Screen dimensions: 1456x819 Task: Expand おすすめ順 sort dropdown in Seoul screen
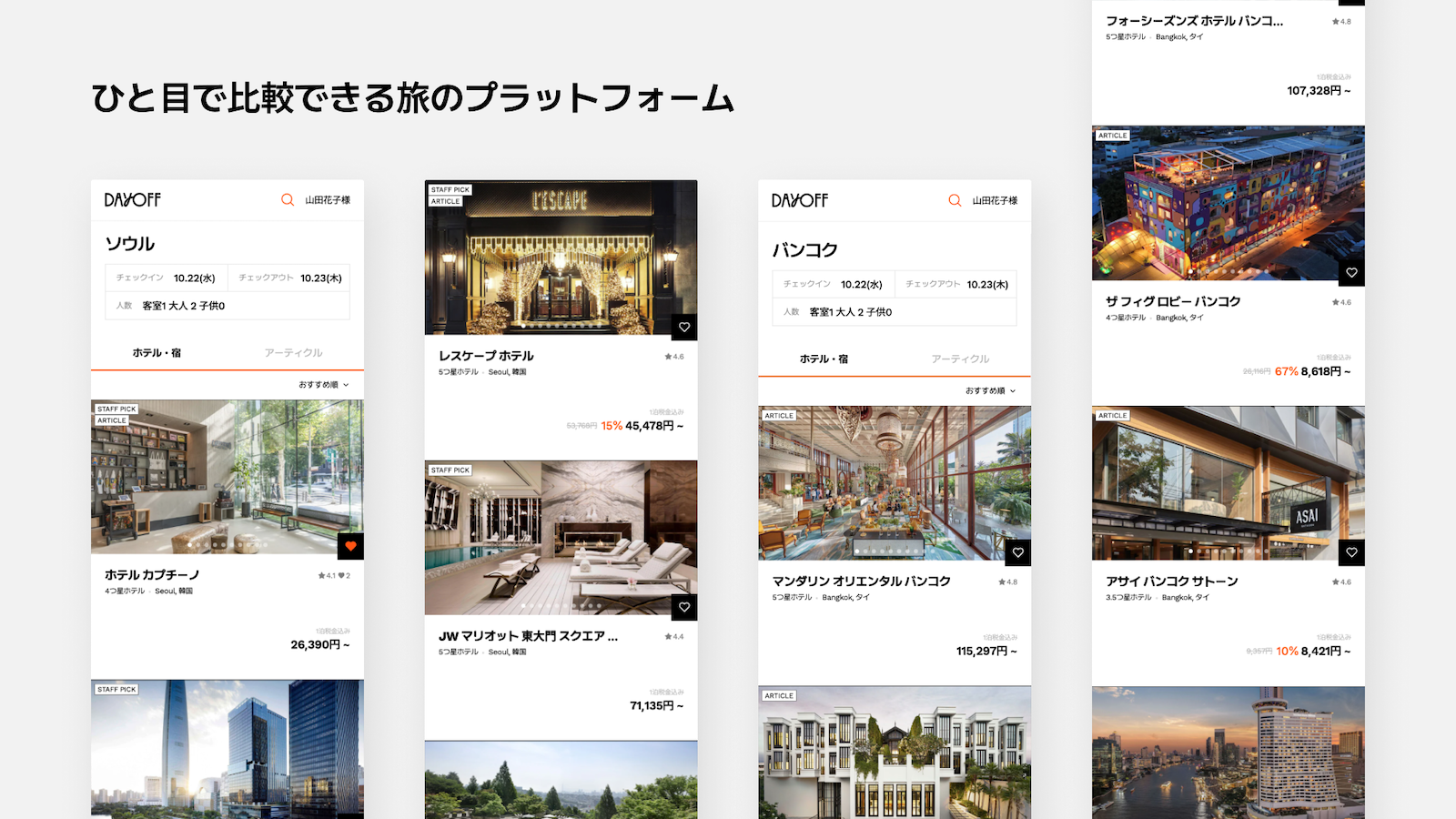(323, 385)
